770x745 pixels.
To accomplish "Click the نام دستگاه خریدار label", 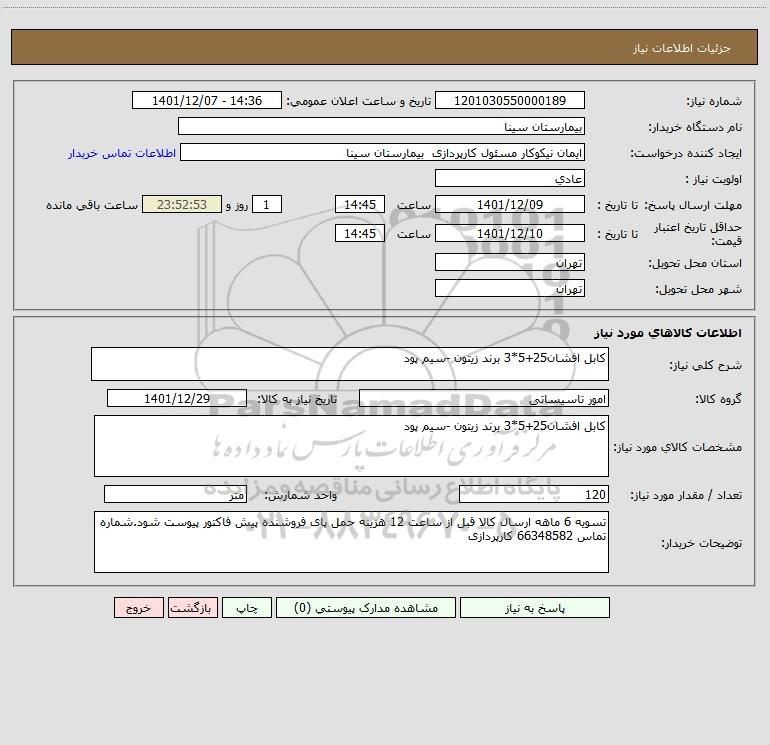I will pyautogui.click(x=695, y=128).
